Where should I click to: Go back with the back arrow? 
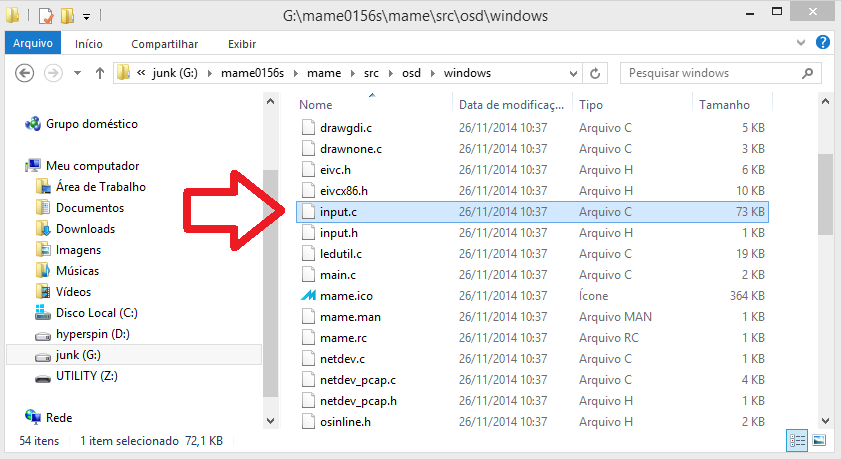[24, 73]
